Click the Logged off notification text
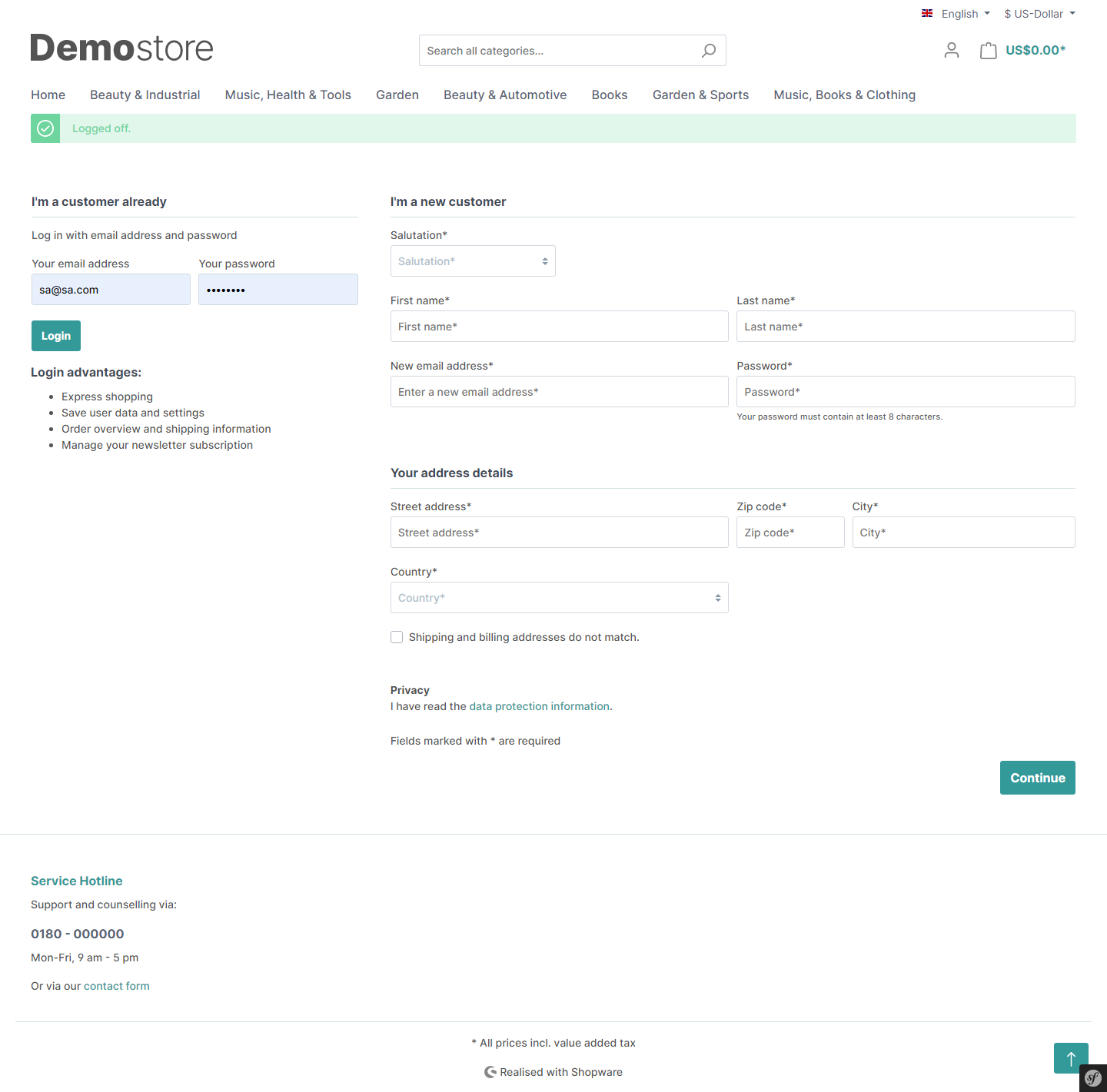 tap(101, 128)
